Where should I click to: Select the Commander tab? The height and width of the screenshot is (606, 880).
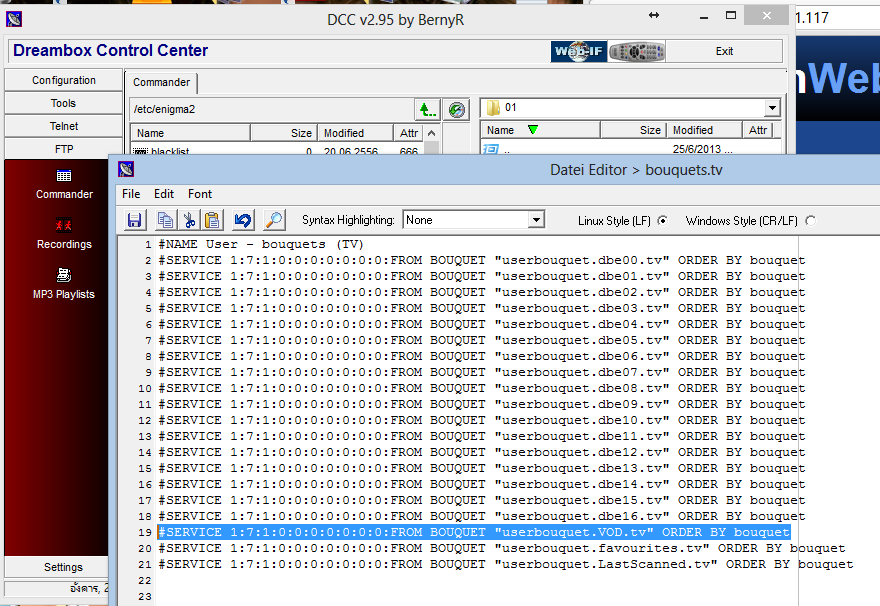tap(161, 82)
